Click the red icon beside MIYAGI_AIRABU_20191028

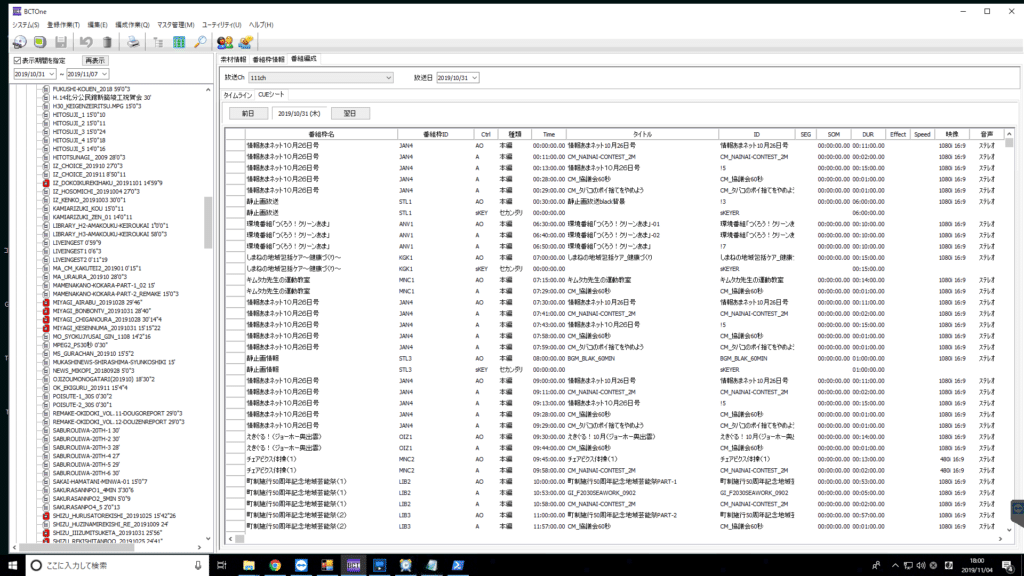click(x=46, y=303)
